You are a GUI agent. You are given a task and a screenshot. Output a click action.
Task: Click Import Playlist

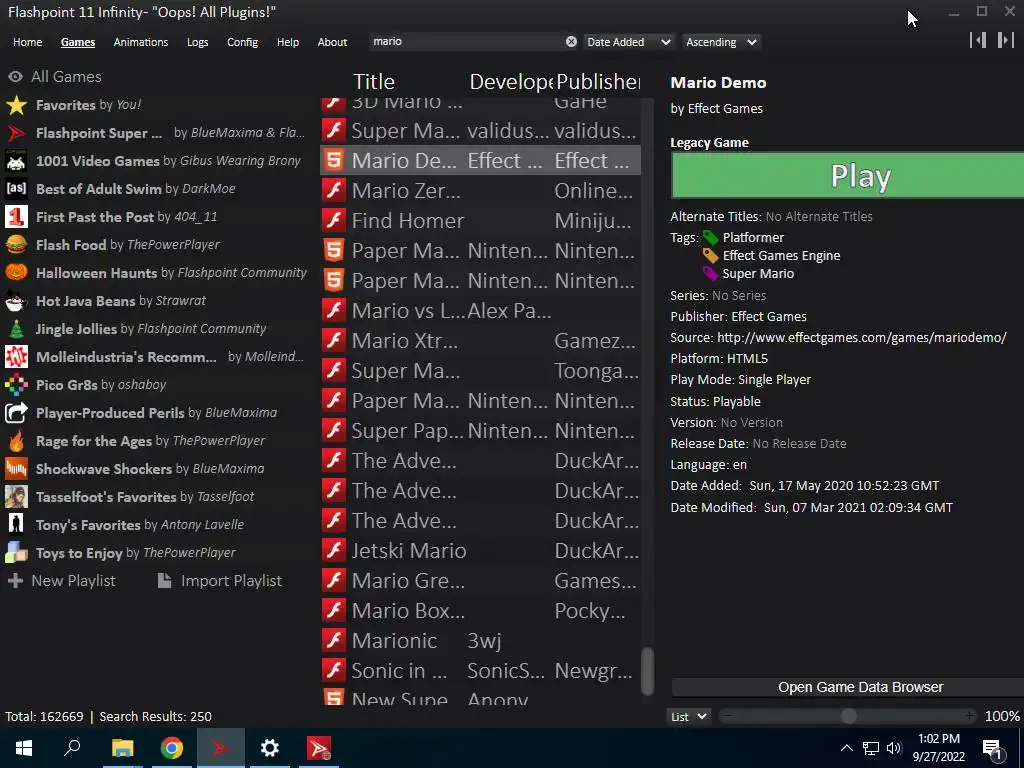(220, 581)
